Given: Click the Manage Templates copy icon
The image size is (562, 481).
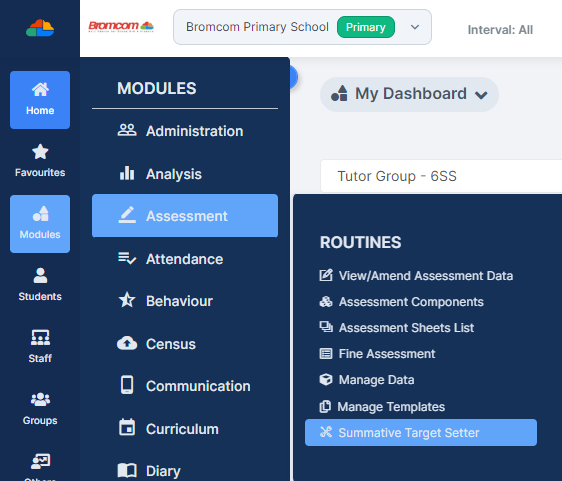Looking at the screenshot, I should click(325, 406).
